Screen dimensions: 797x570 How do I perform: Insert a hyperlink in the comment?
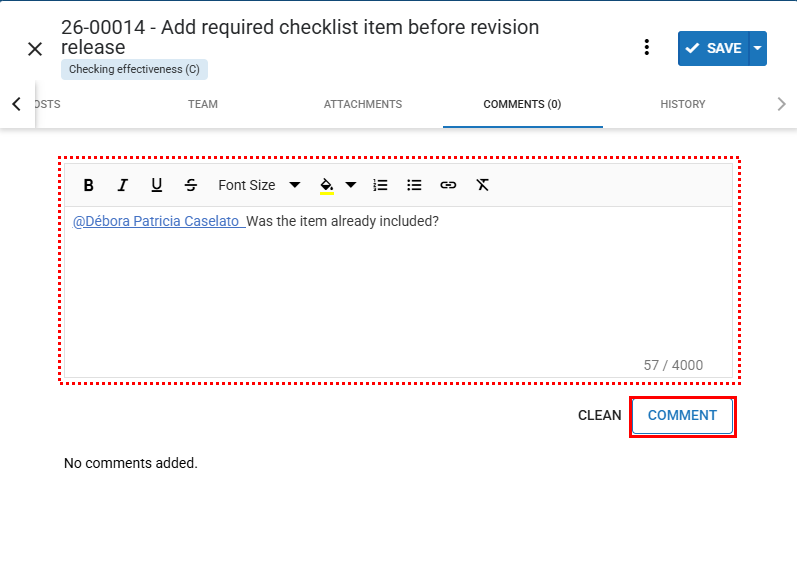pos(448,185)
